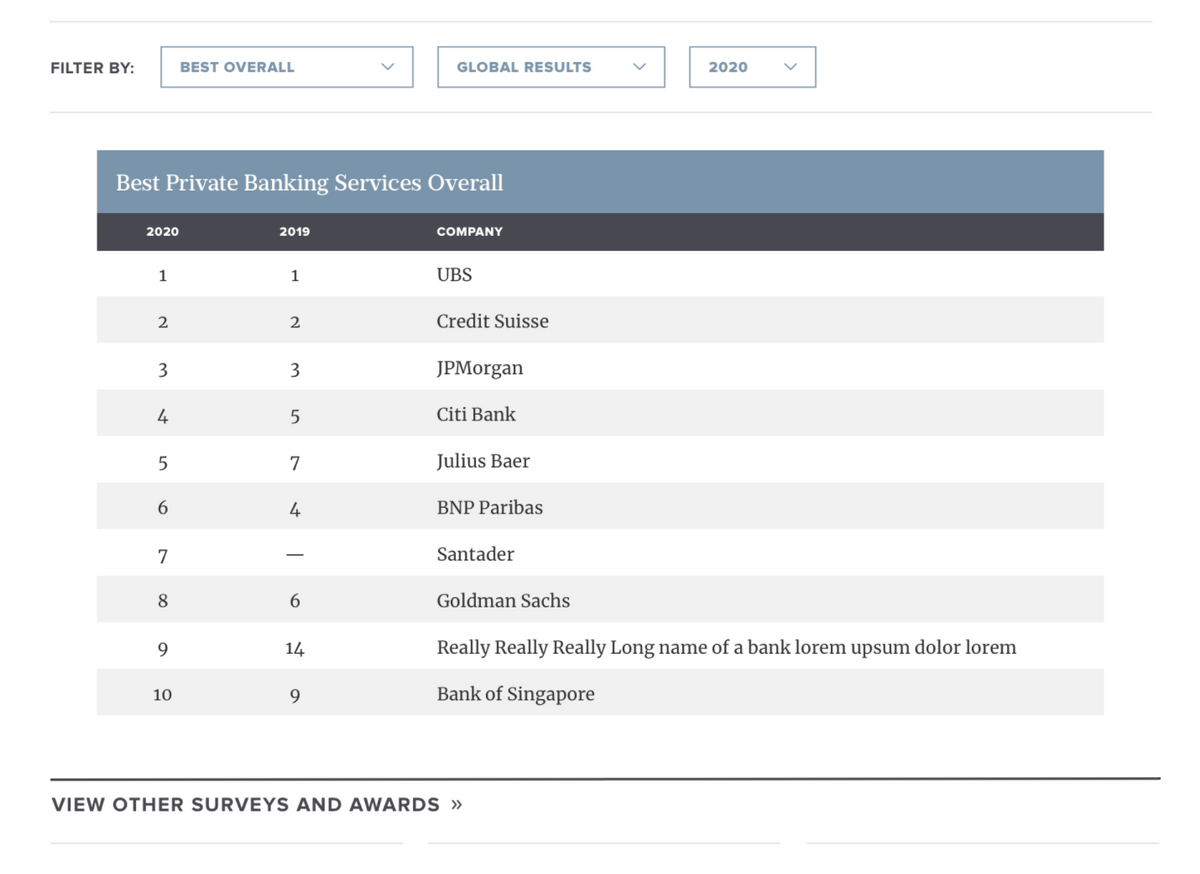Click the dash in Santader's 2019 column

click(294, 555)
